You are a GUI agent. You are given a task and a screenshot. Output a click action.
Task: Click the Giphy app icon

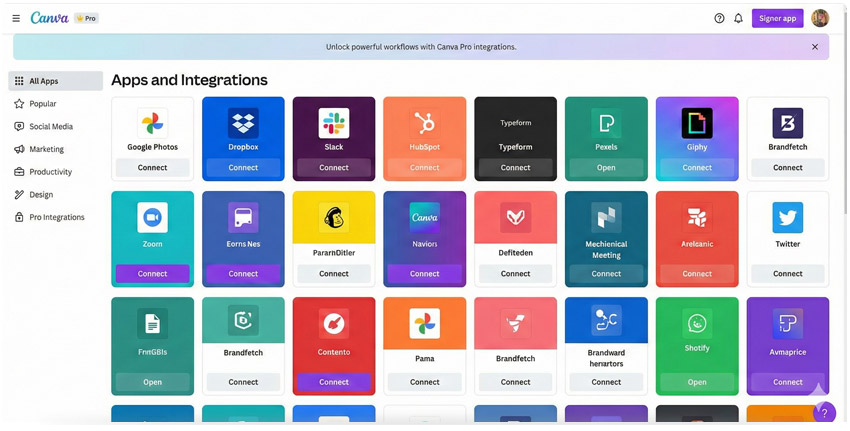(x=697, y=123)
